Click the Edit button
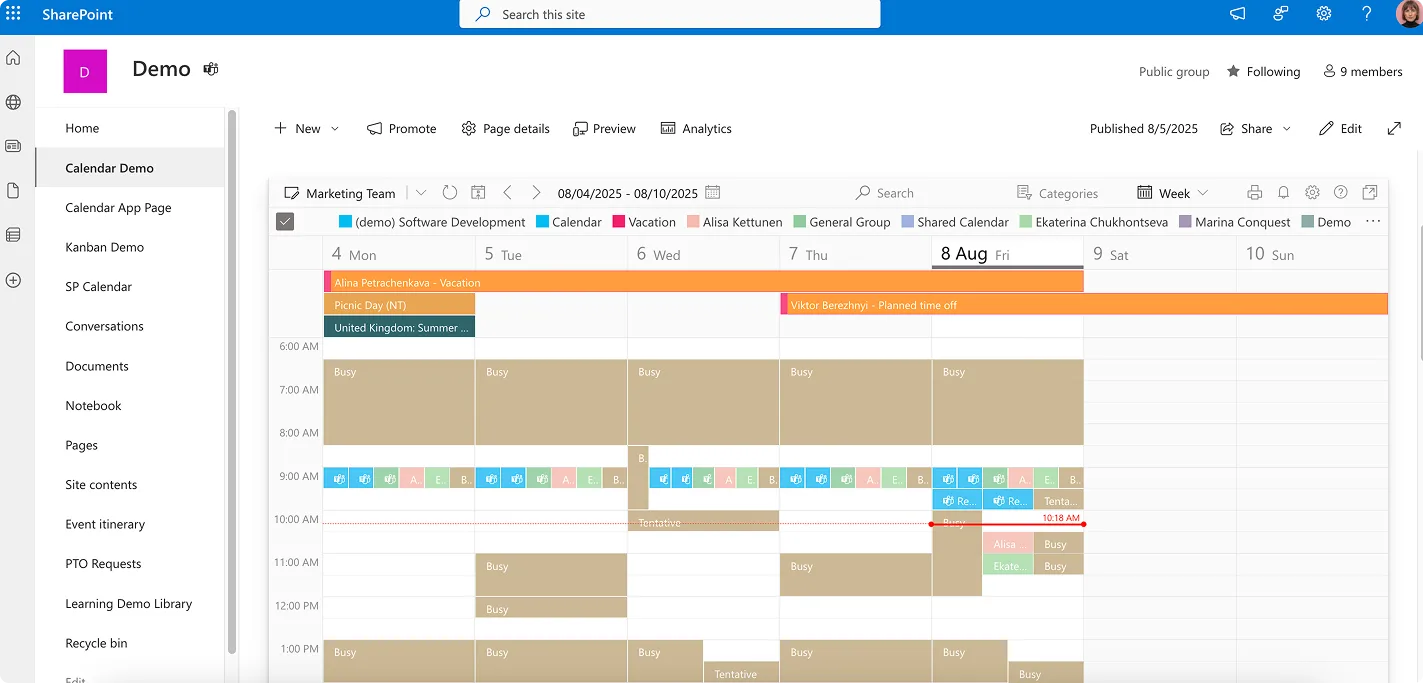 tap(1340, 128)
